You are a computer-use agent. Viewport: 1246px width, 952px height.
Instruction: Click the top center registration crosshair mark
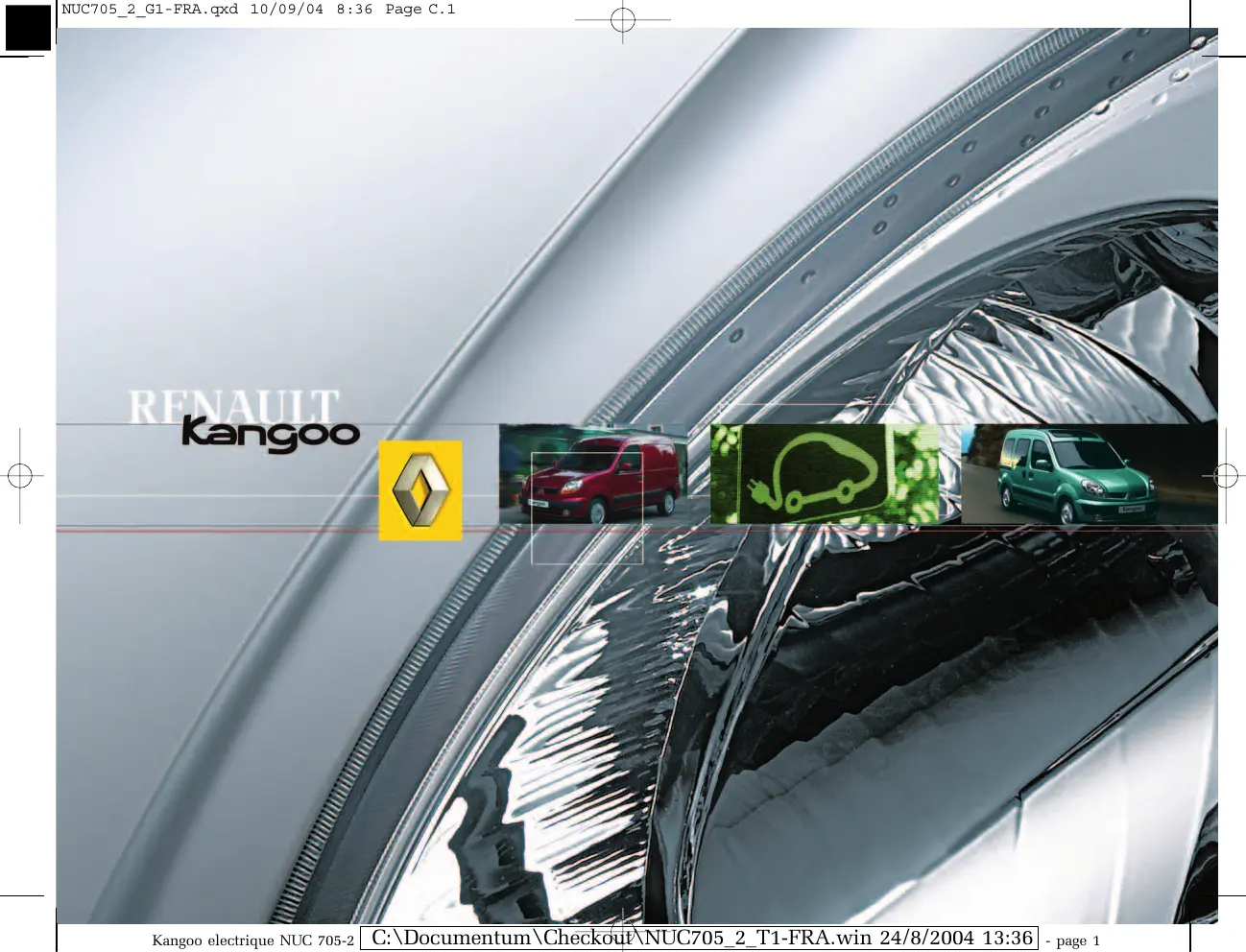click(x=623, y=19)
